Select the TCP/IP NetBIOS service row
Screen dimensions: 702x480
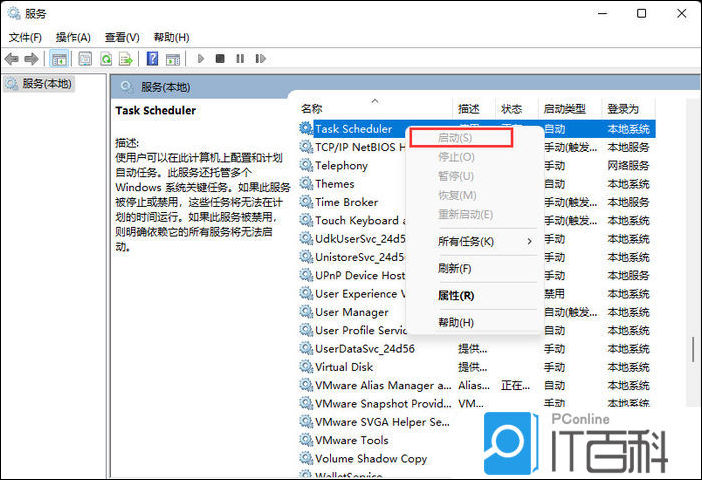pyautogui.click(x=477, y=147)
